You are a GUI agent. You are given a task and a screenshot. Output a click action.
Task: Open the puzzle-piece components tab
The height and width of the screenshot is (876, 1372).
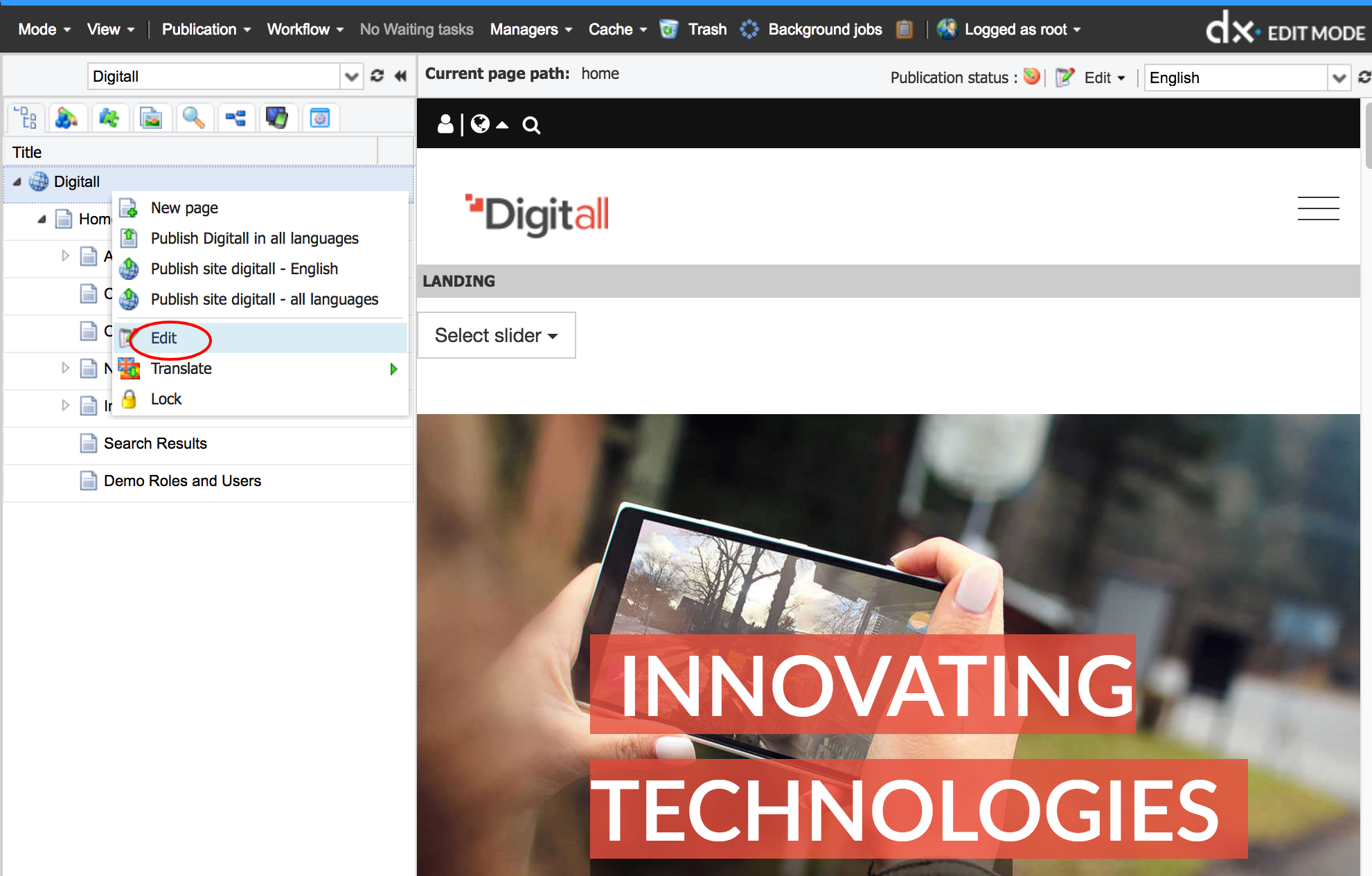pos(109,118)
